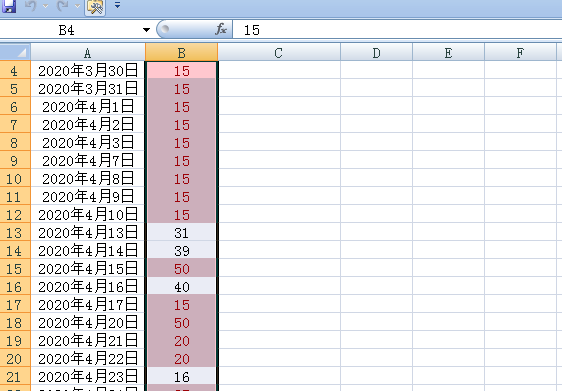Click cell with date 2020年4月23日
562x391 pixels.
(x=88, y=376)
